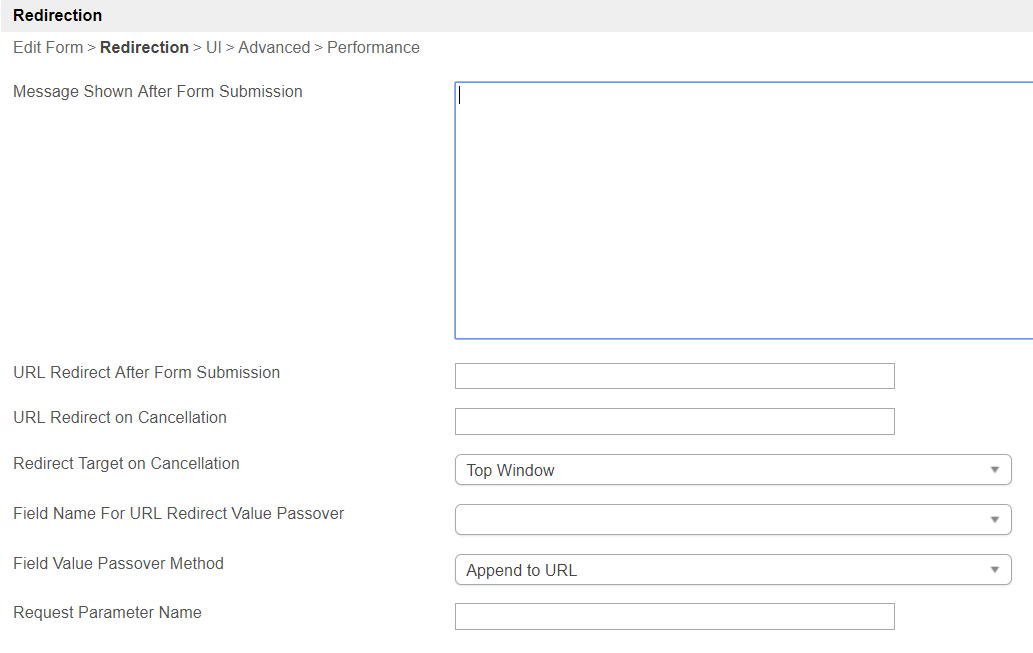Click the URL Redirect on Cancellation input

pyautogui.click(x=674, y=422)
